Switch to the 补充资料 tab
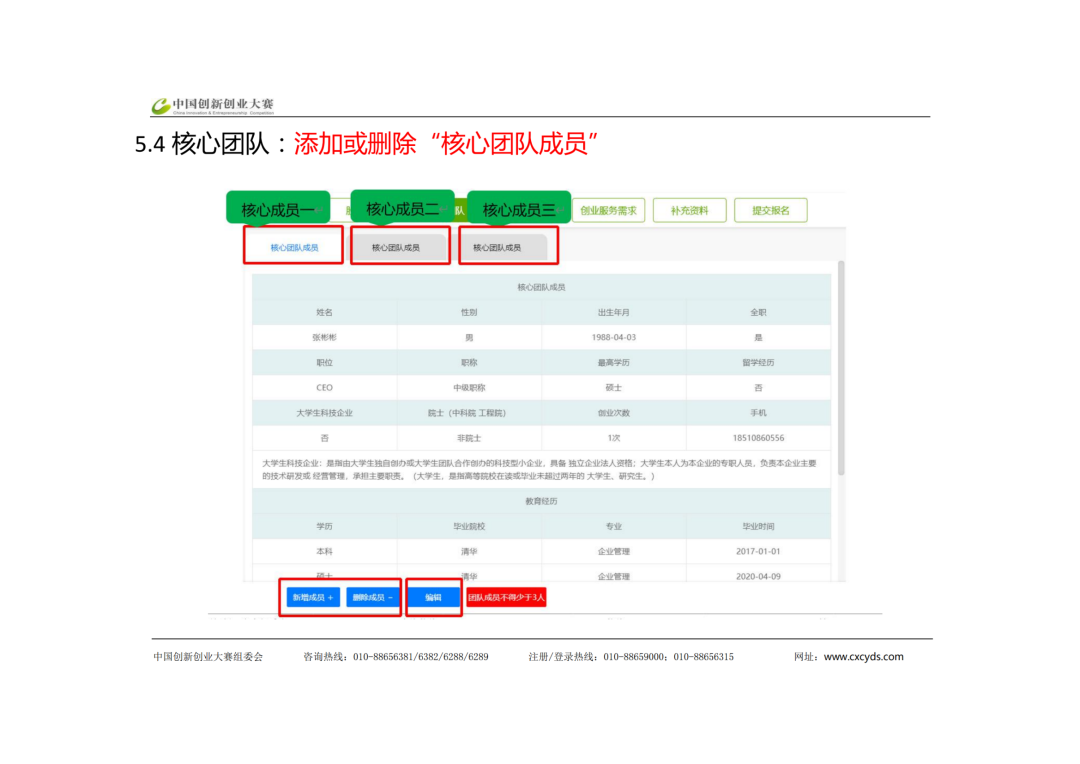1080x764 pixels. (x=689, y=210)
